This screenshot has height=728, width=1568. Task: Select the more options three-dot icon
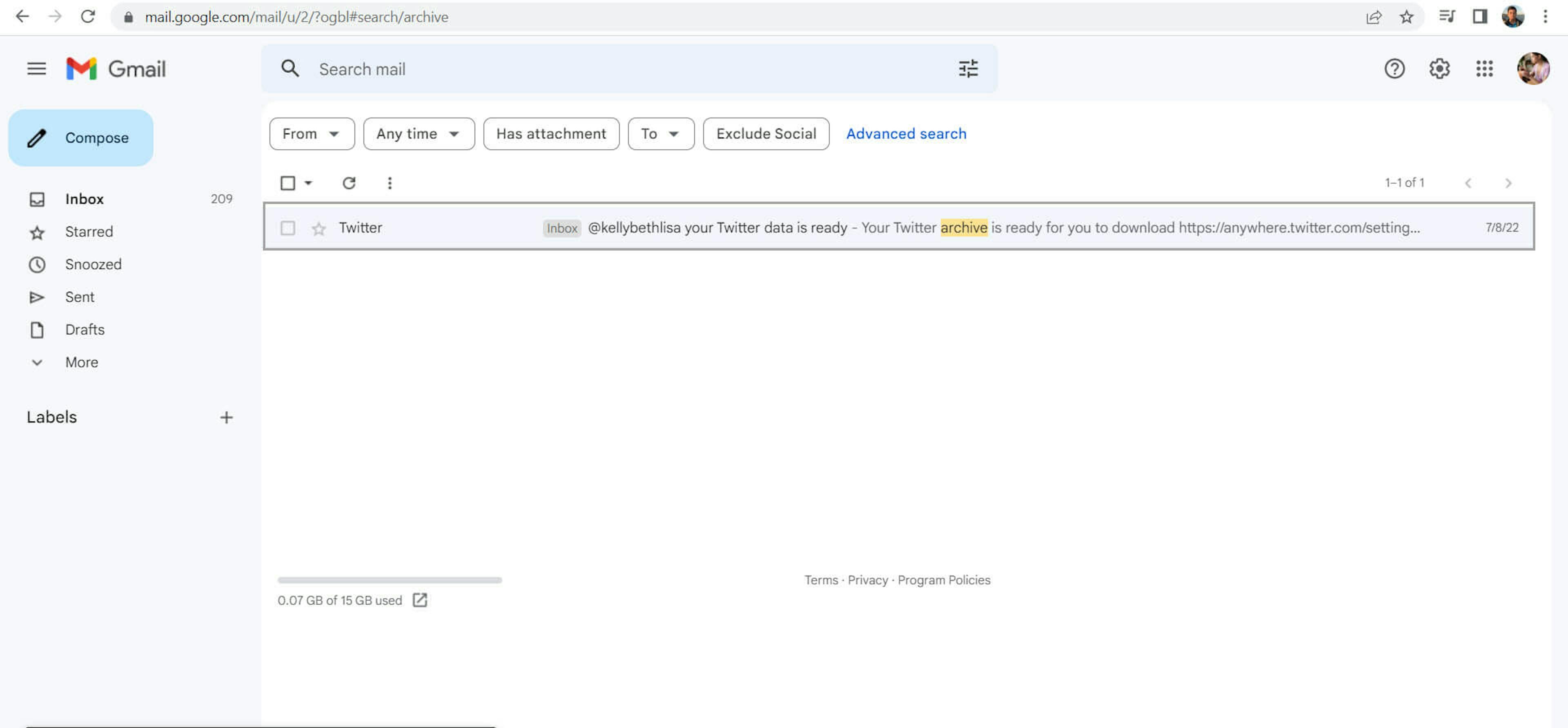pyautogui.click(x=389, y=183)
